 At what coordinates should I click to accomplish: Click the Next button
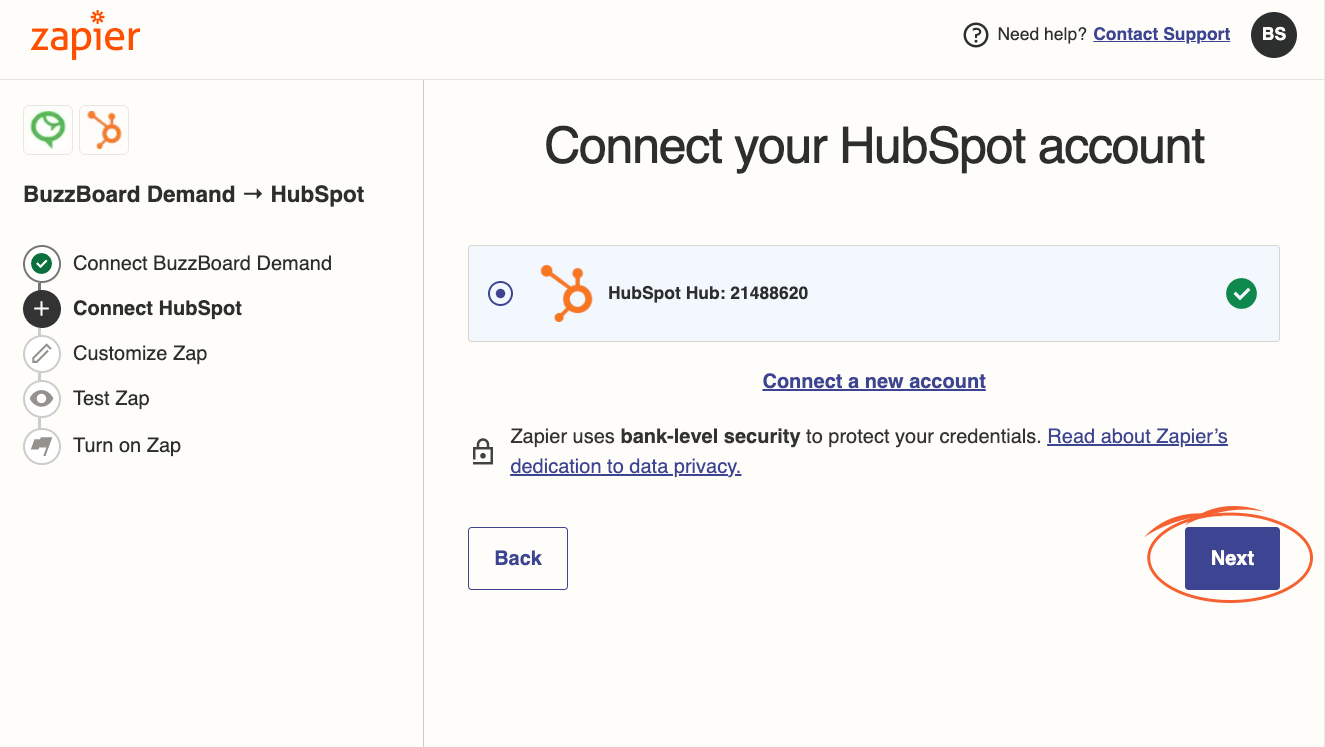1232,558
